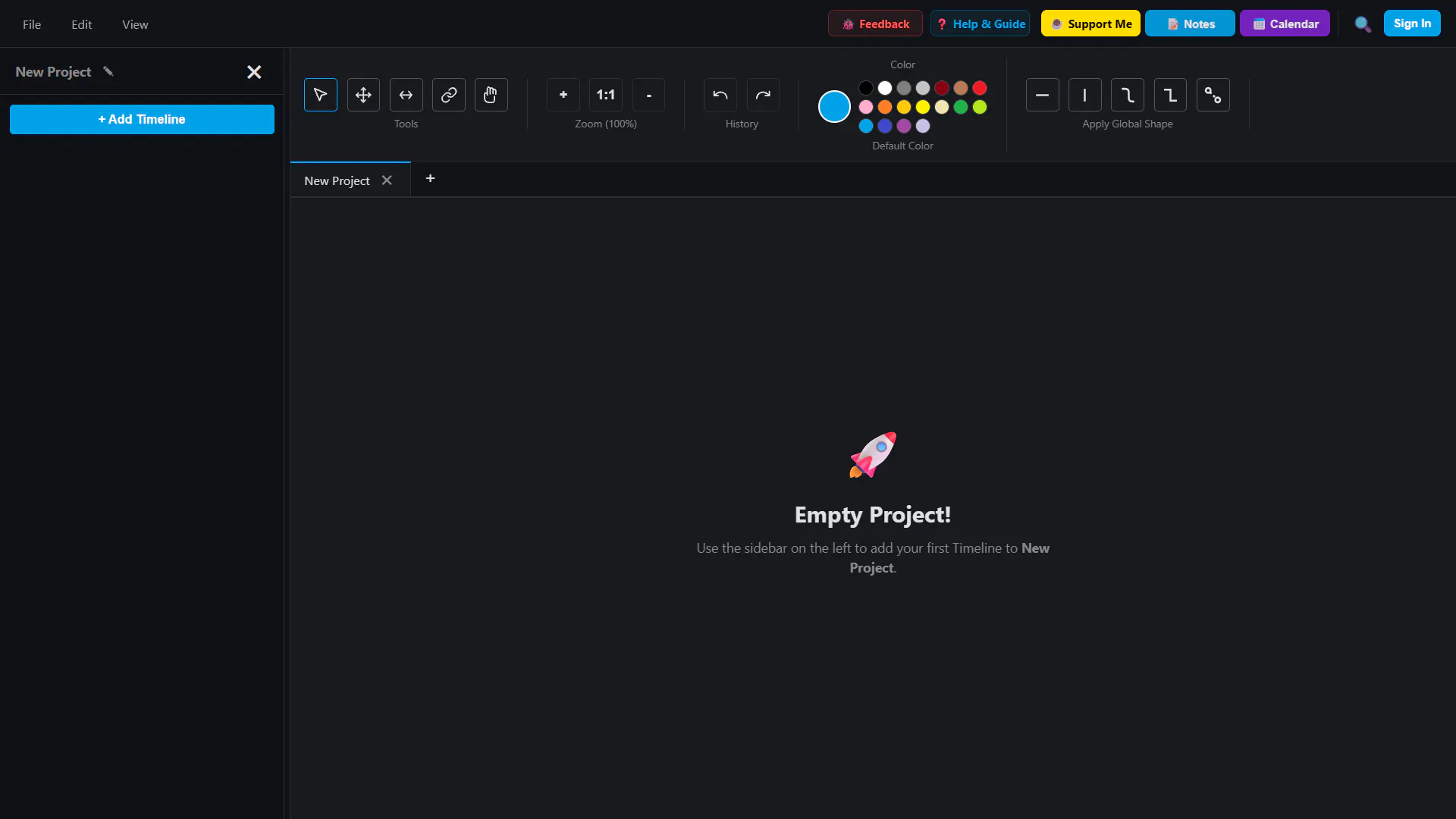
Task: Apply the horizontal line global shape
Action: tap(1043, 95)
